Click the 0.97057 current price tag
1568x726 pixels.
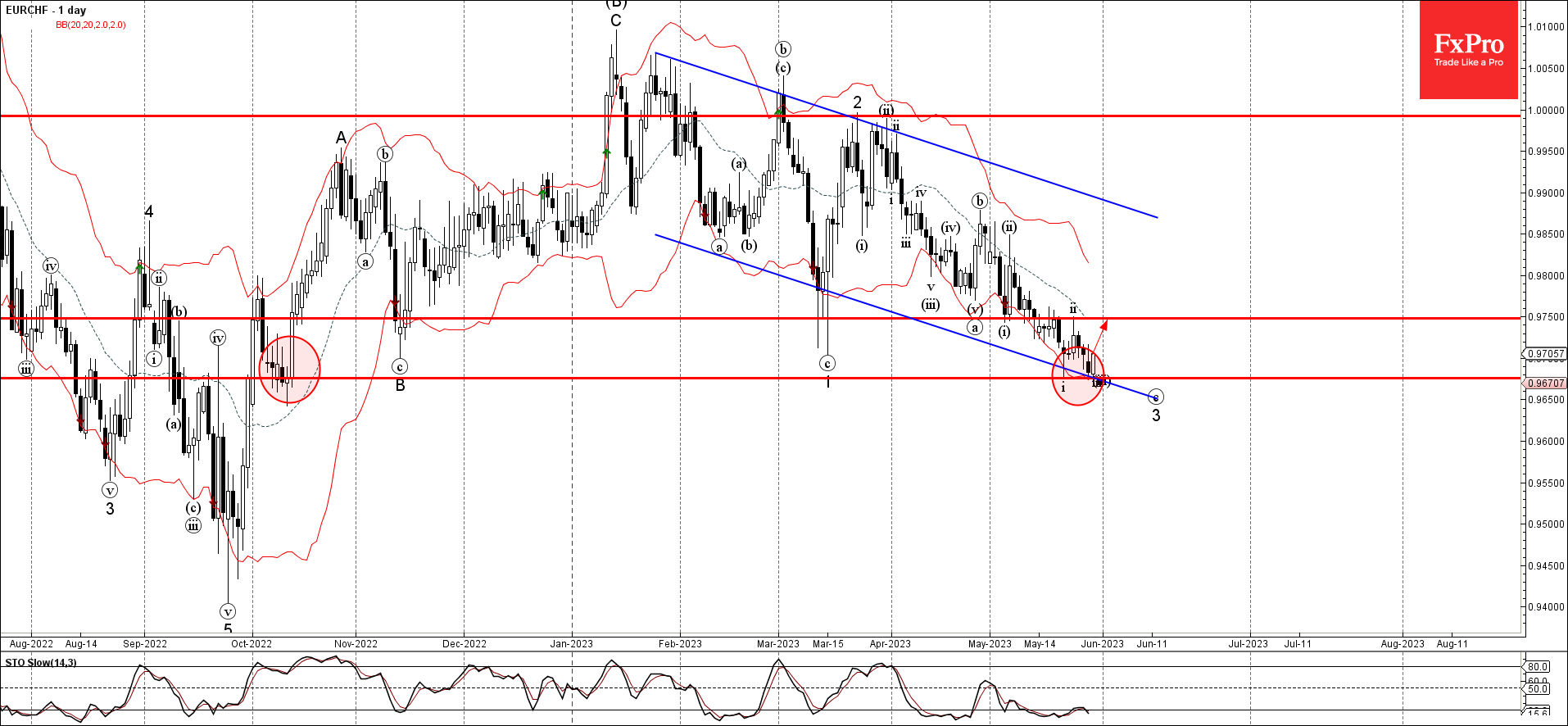pos(1546,354)
